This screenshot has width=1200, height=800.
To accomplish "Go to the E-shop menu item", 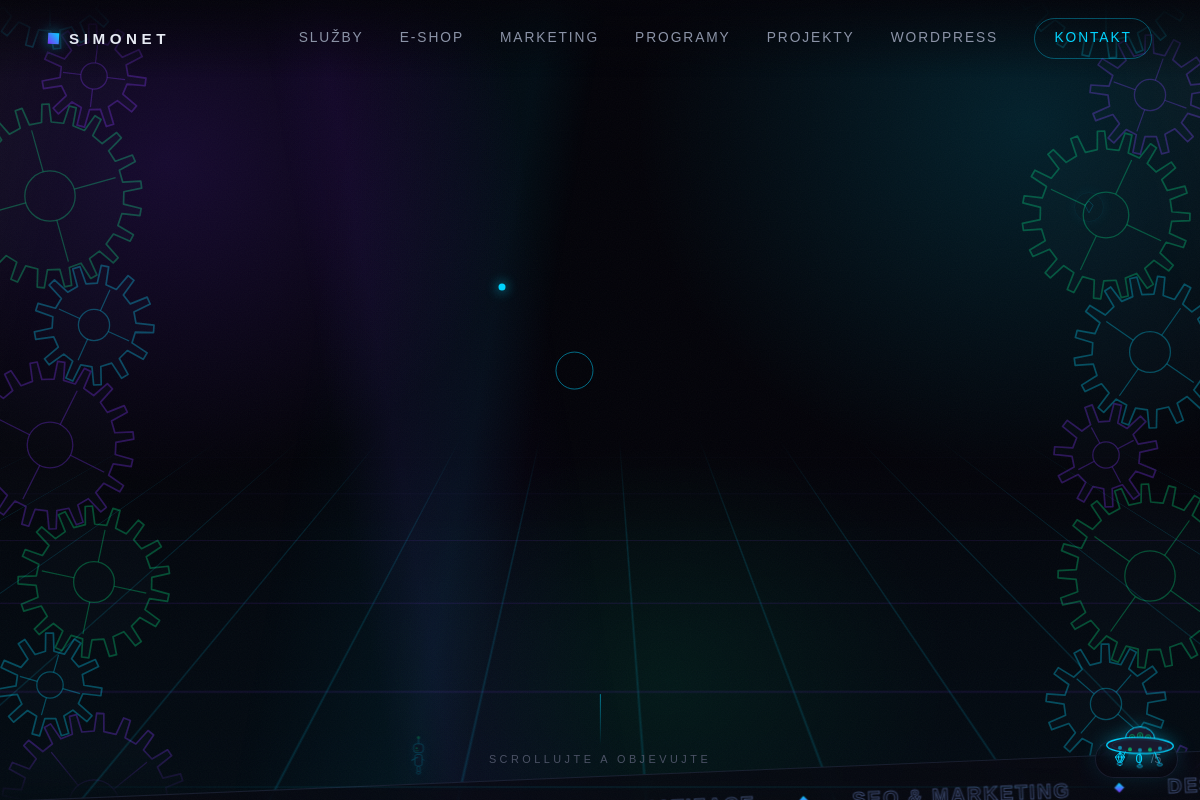I will 432,37.
